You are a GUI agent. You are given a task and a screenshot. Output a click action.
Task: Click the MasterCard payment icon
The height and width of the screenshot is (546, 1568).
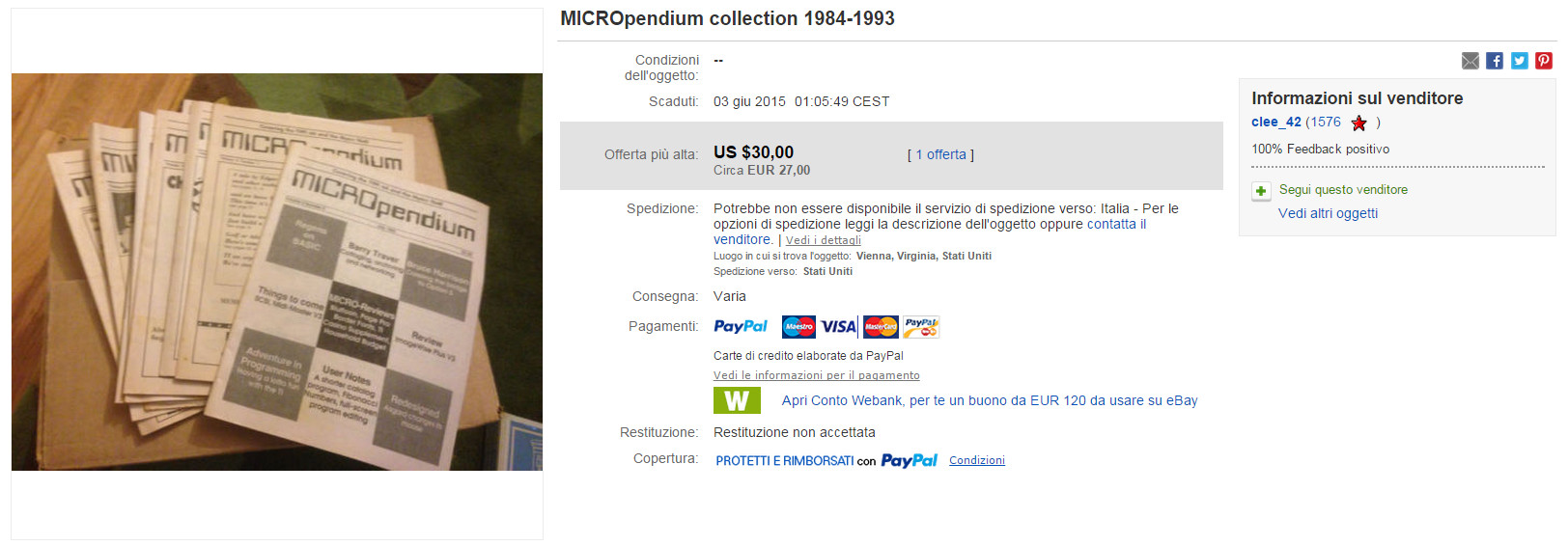click(881, 327)
